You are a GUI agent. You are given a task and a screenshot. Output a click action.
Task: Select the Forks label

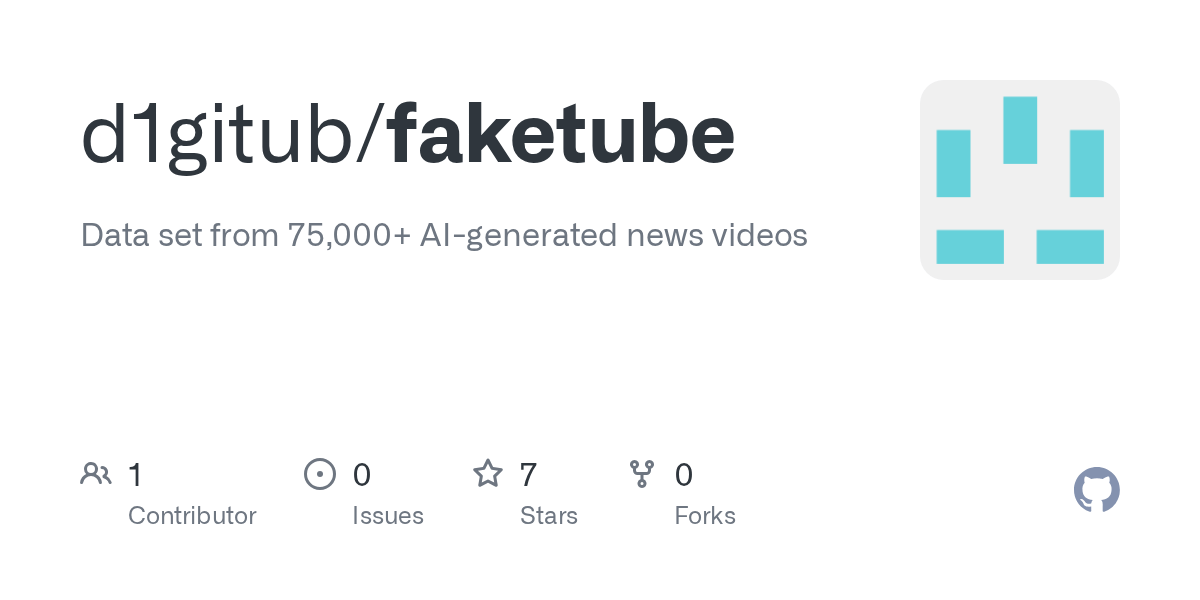(x=704, y=516)
